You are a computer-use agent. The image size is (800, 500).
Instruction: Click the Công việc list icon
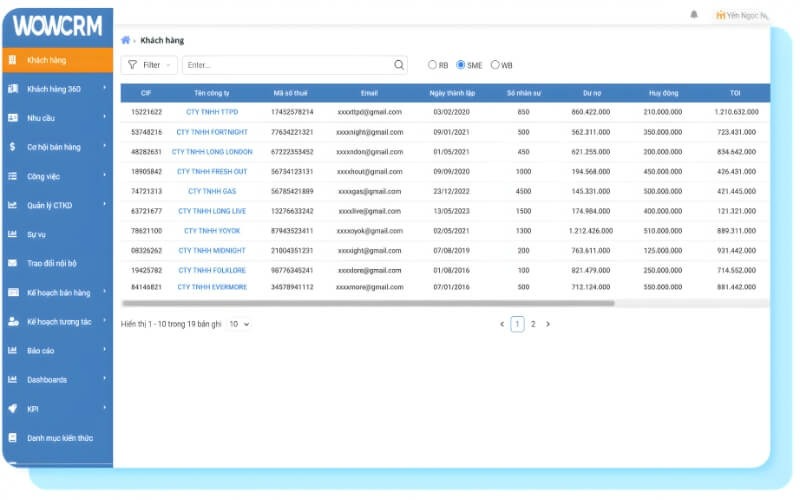12,176
